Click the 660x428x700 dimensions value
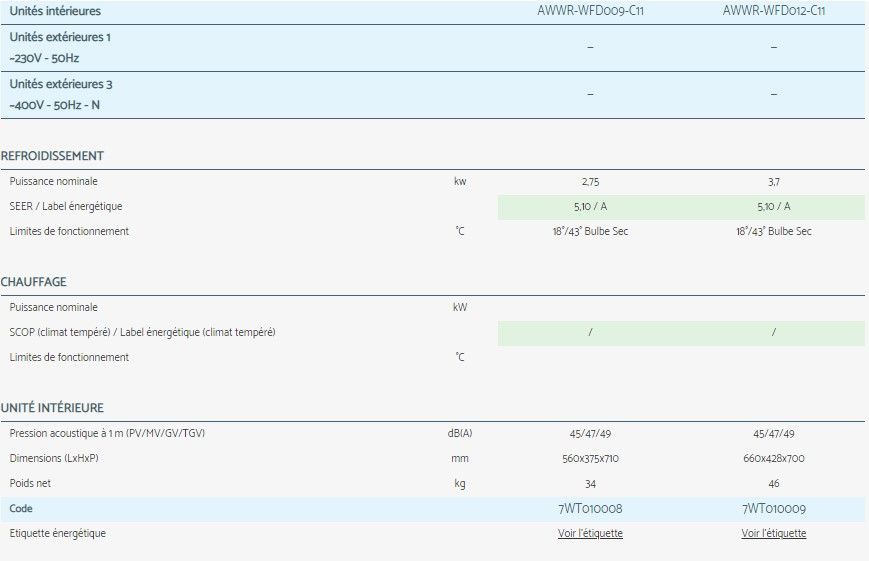Screen dimensions: 869x561 (773, 459)
